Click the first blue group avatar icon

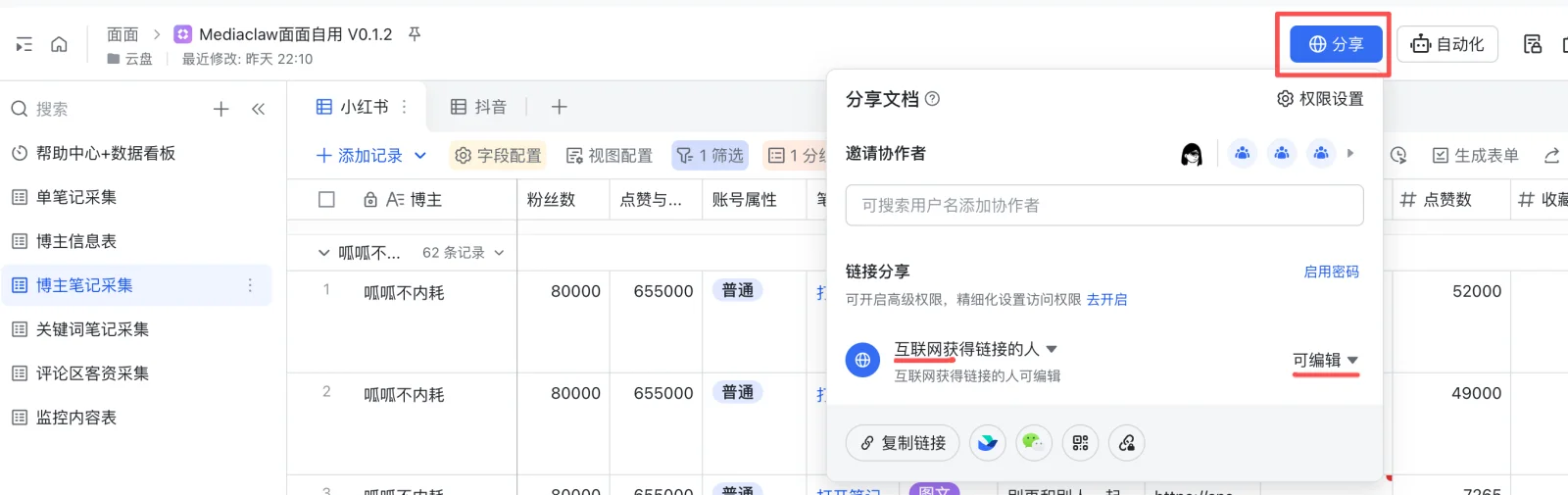point(1243,153)
